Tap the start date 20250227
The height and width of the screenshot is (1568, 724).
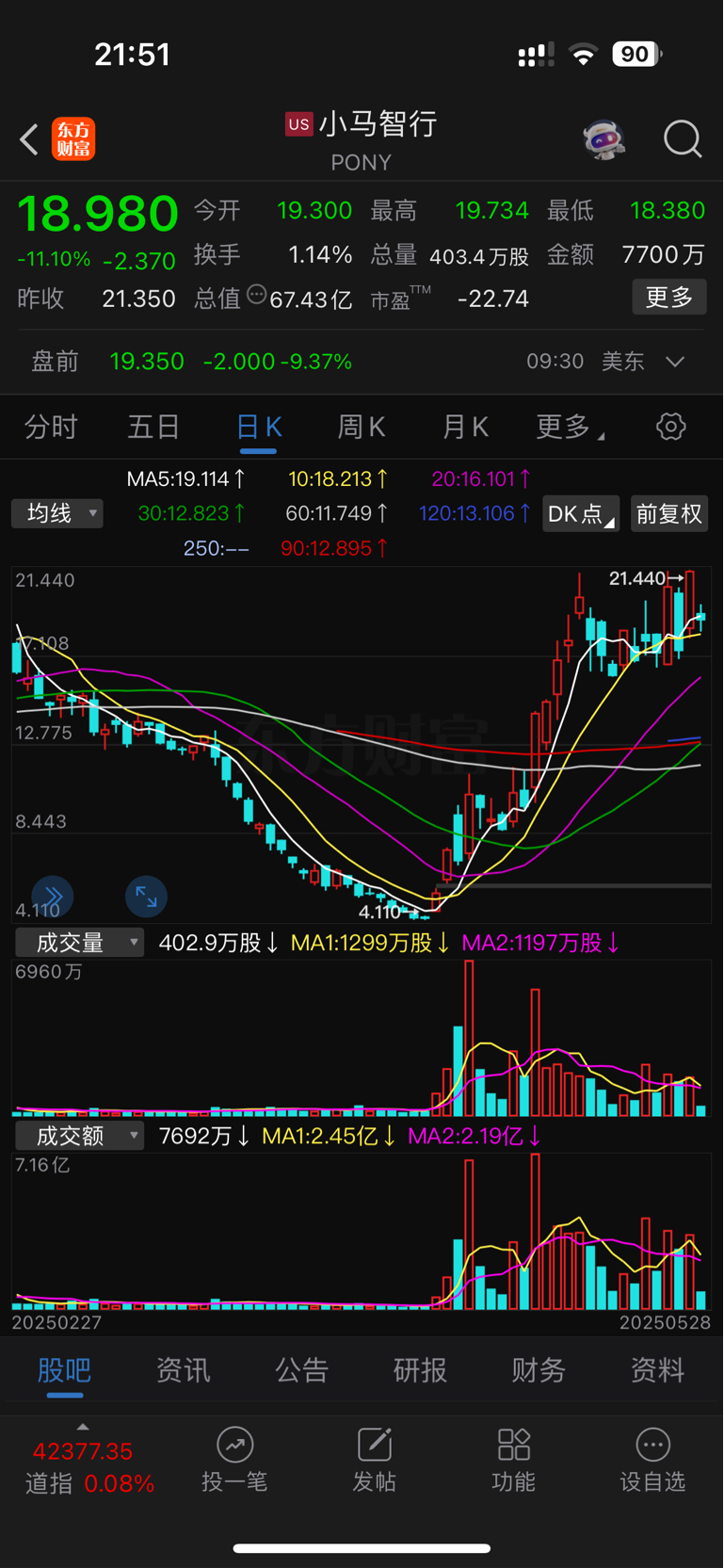[x=56, y=1322]
